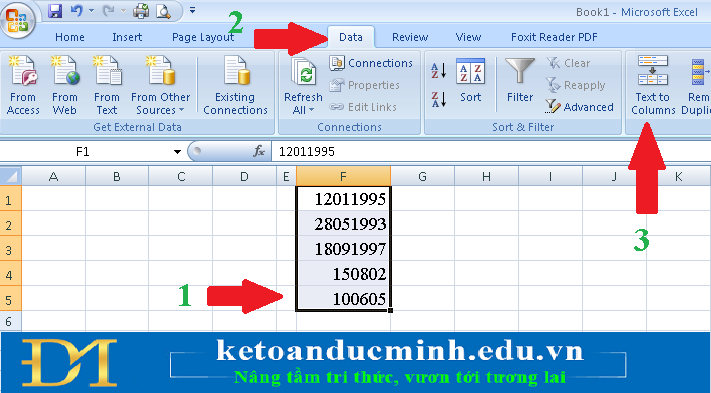The height and width of the screenshot is (393, 711).
Task: Switch to the View tab
Action: point(468,37)
